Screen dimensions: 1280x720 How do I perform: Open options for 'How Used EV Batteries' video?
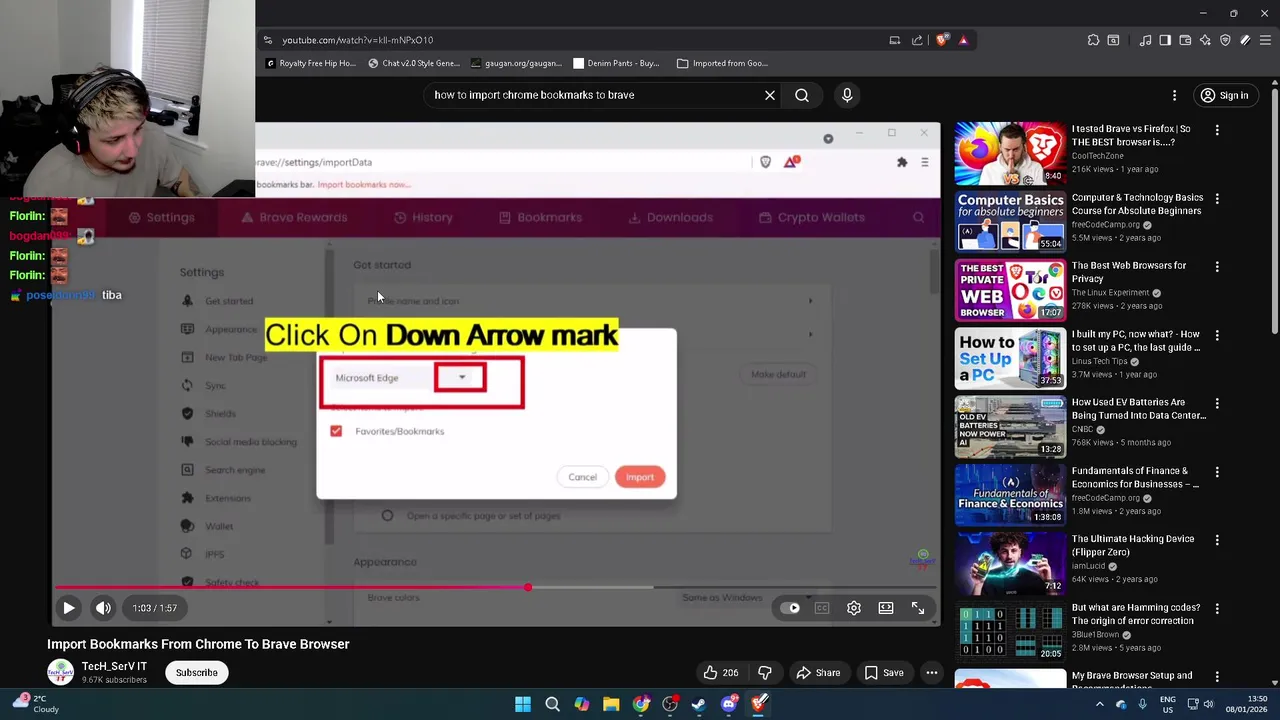(x=1217, y=404)
